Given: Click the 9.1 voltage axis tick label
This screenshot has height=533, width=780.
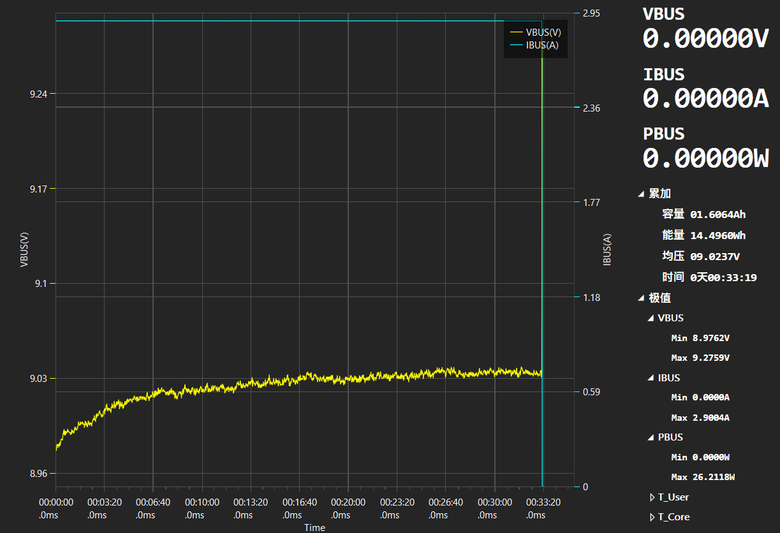Looking at the screenshot, I should [41, 284].
